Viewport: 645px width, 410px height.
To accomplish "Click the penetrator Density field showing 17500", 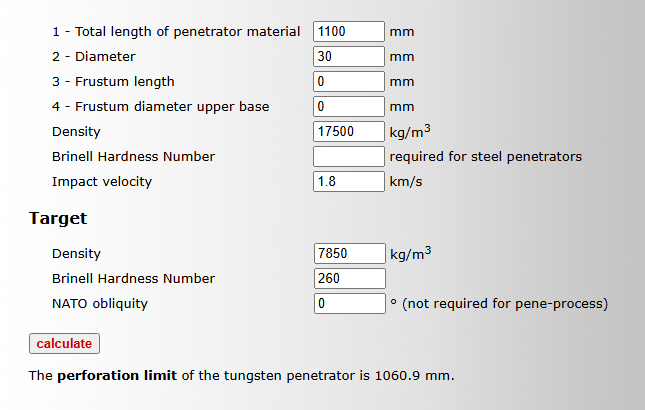I will click(x=349, y=132).
